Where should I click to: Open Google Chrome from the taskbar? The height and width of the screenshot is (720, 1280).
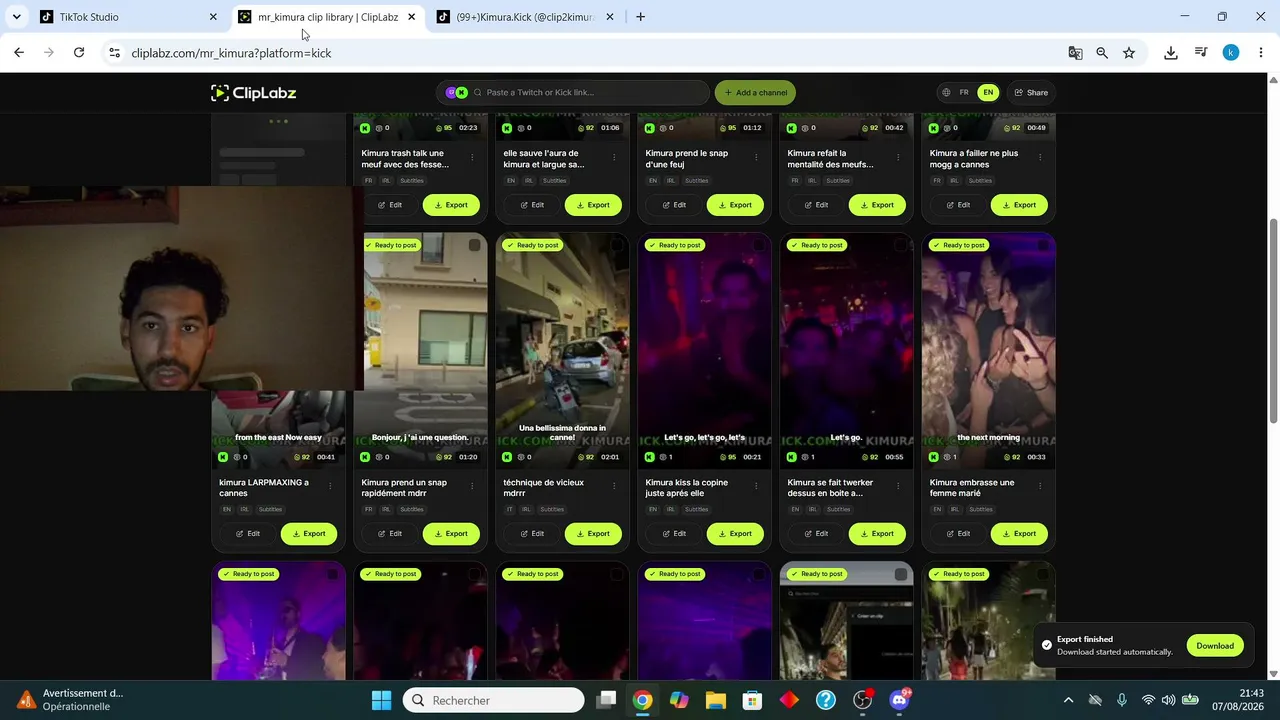point(642,701)
